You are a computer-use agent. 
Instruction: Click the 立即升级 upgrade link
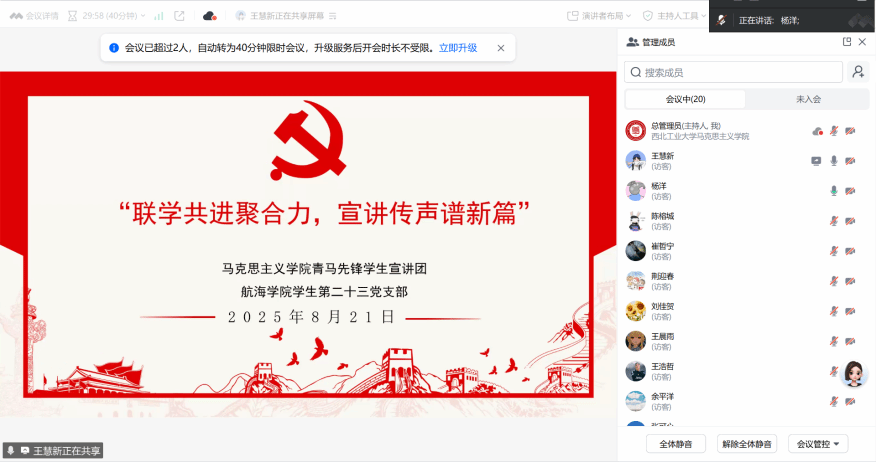pyautogui.click(x=458, y=48)
